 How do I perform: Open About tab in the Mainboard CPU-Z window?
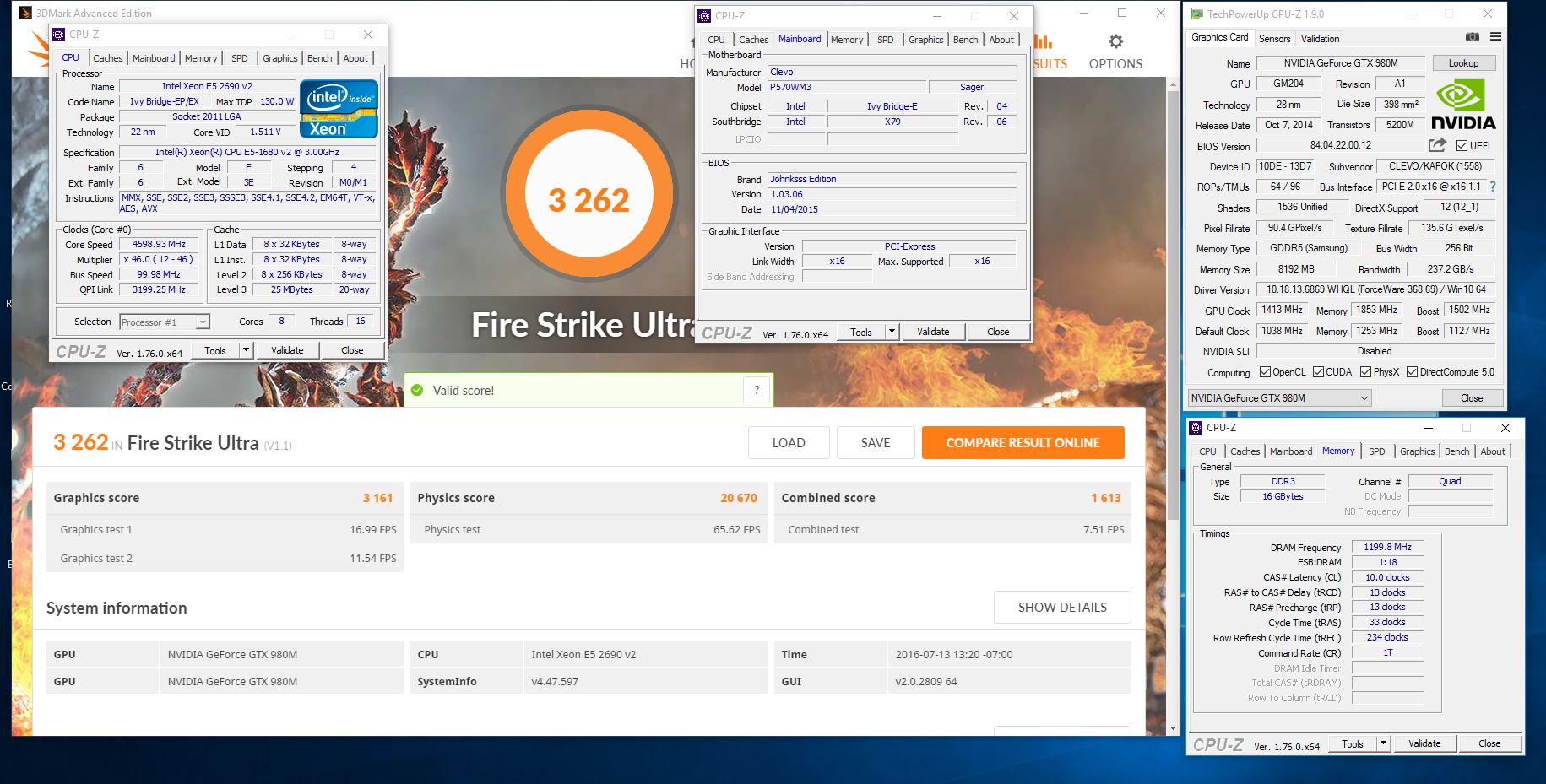(x=1001, y=40)
